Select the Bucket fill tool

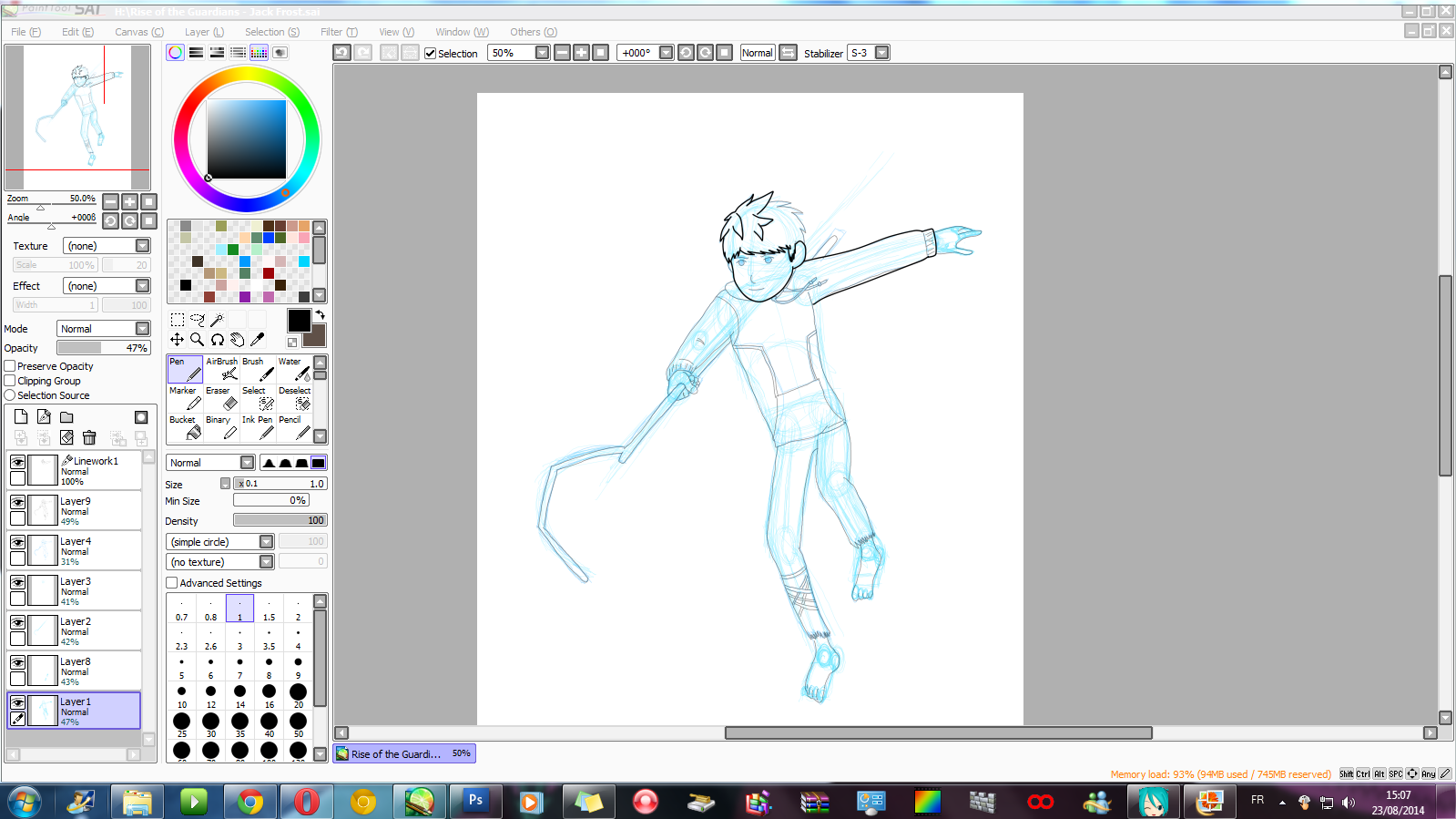pyautogui.click(x=185, y=427)
